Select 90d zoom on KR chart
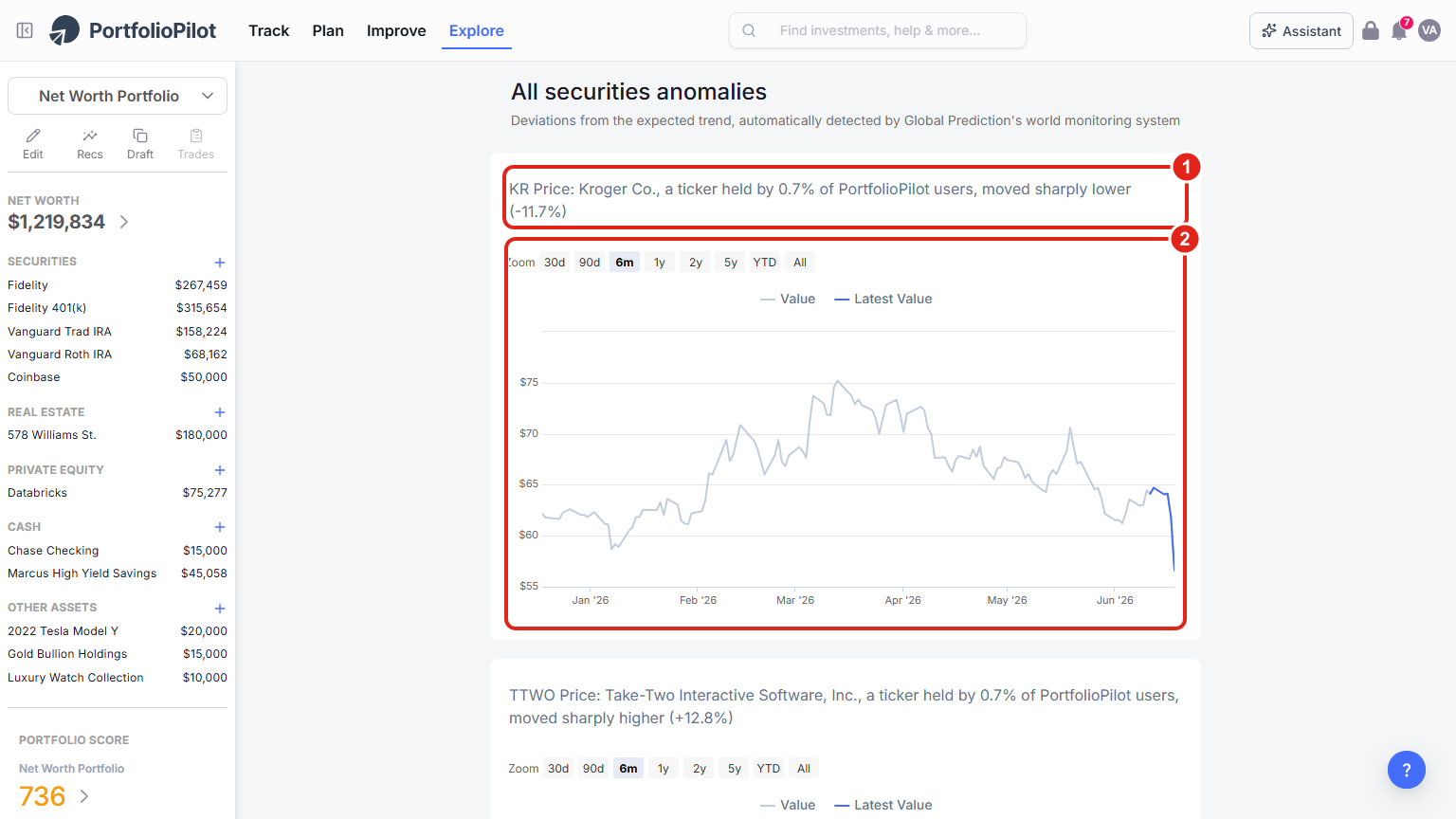1456x819 pixels. (590, 263)
